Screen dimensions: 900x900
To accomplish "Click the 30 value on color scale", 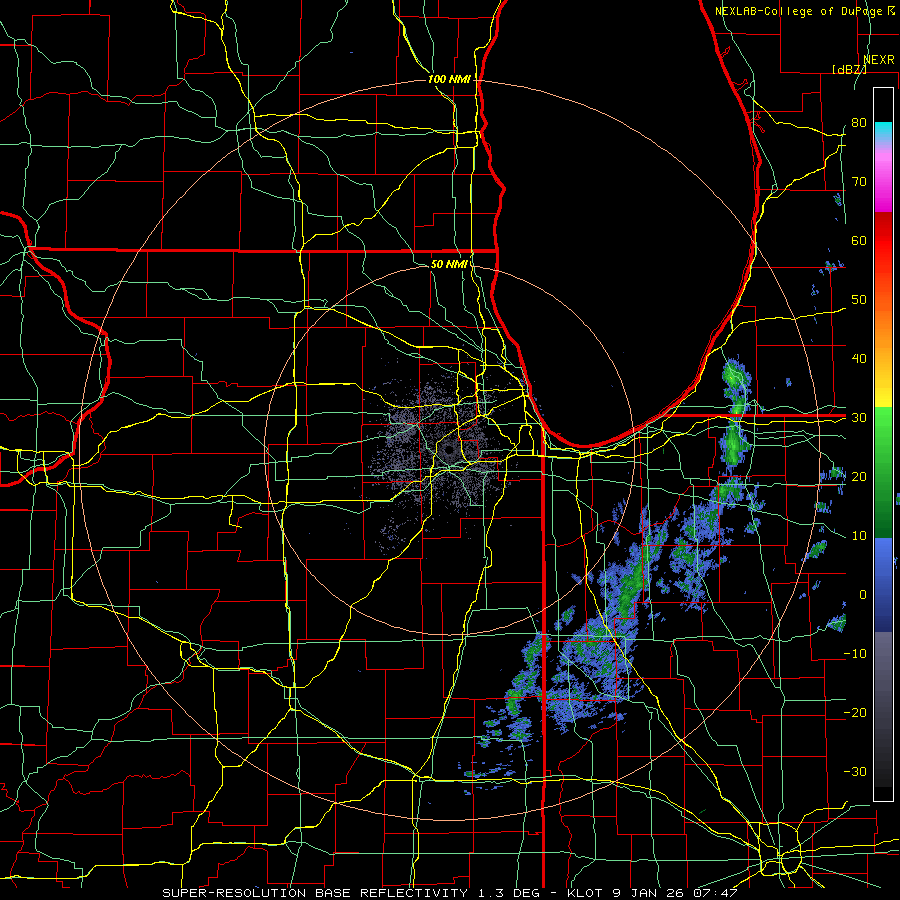I will coord(859,418).
